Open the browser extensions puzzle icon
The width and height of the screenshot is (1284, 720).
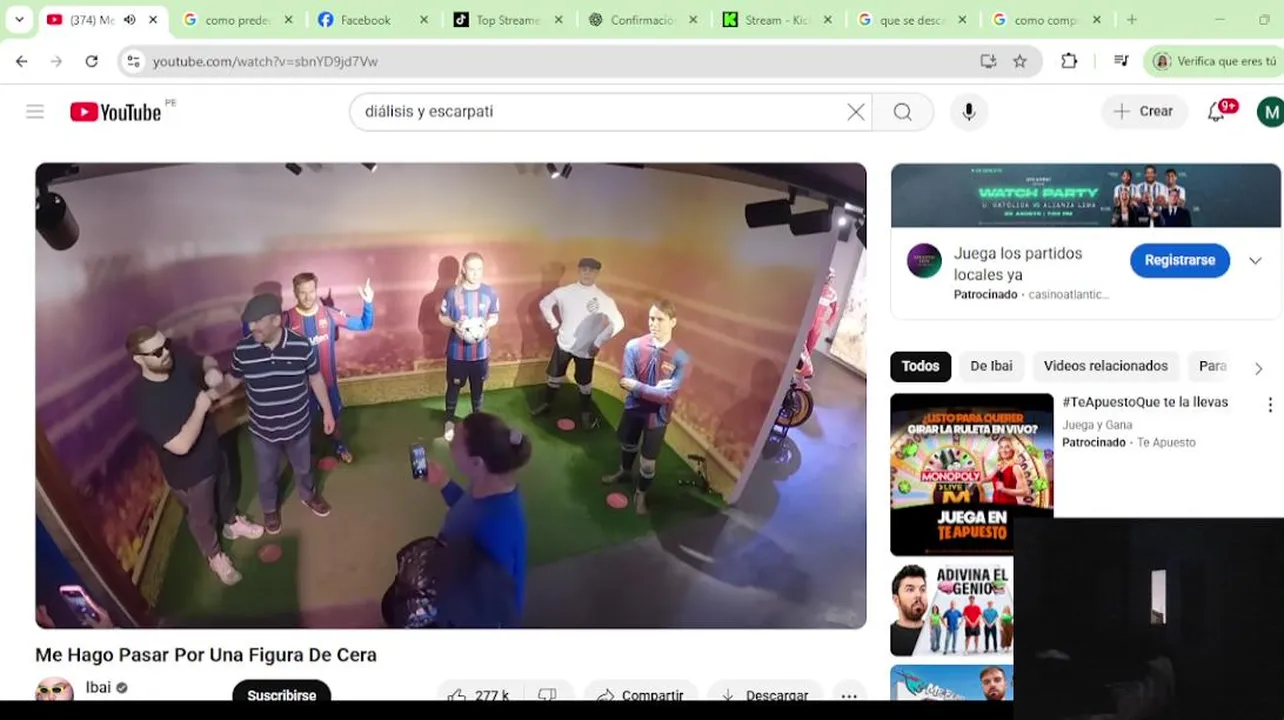click(x=1069, y=61)
